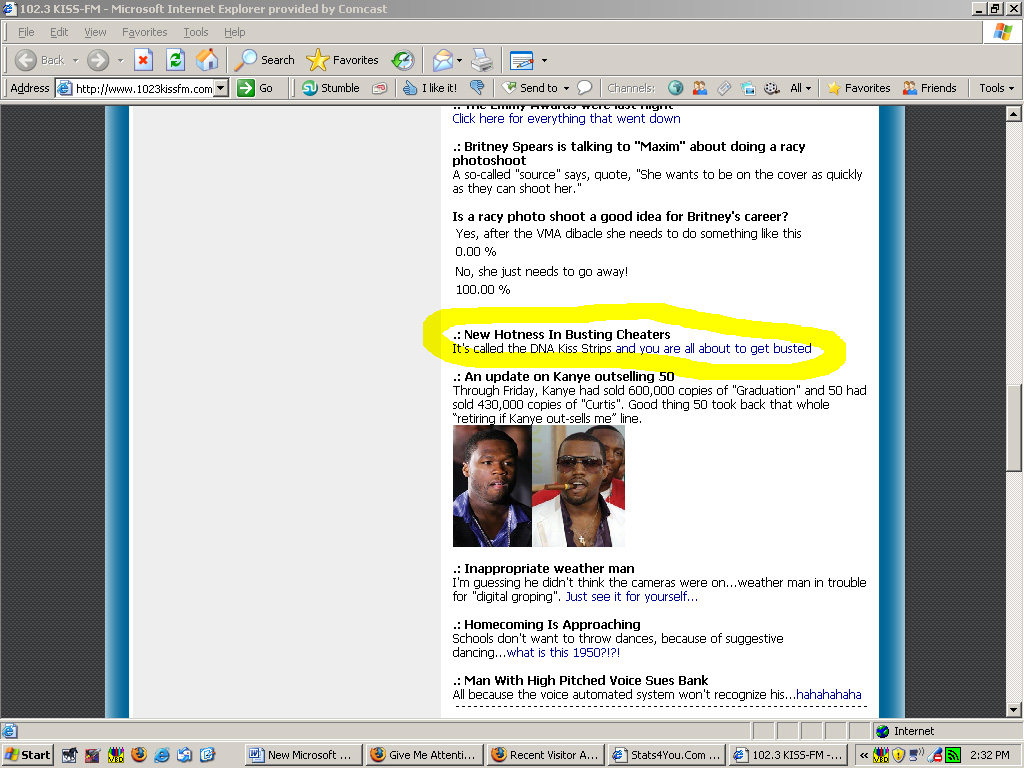
Task: Click the vertical scrollbar thumb
Action: pos(1014,428)
